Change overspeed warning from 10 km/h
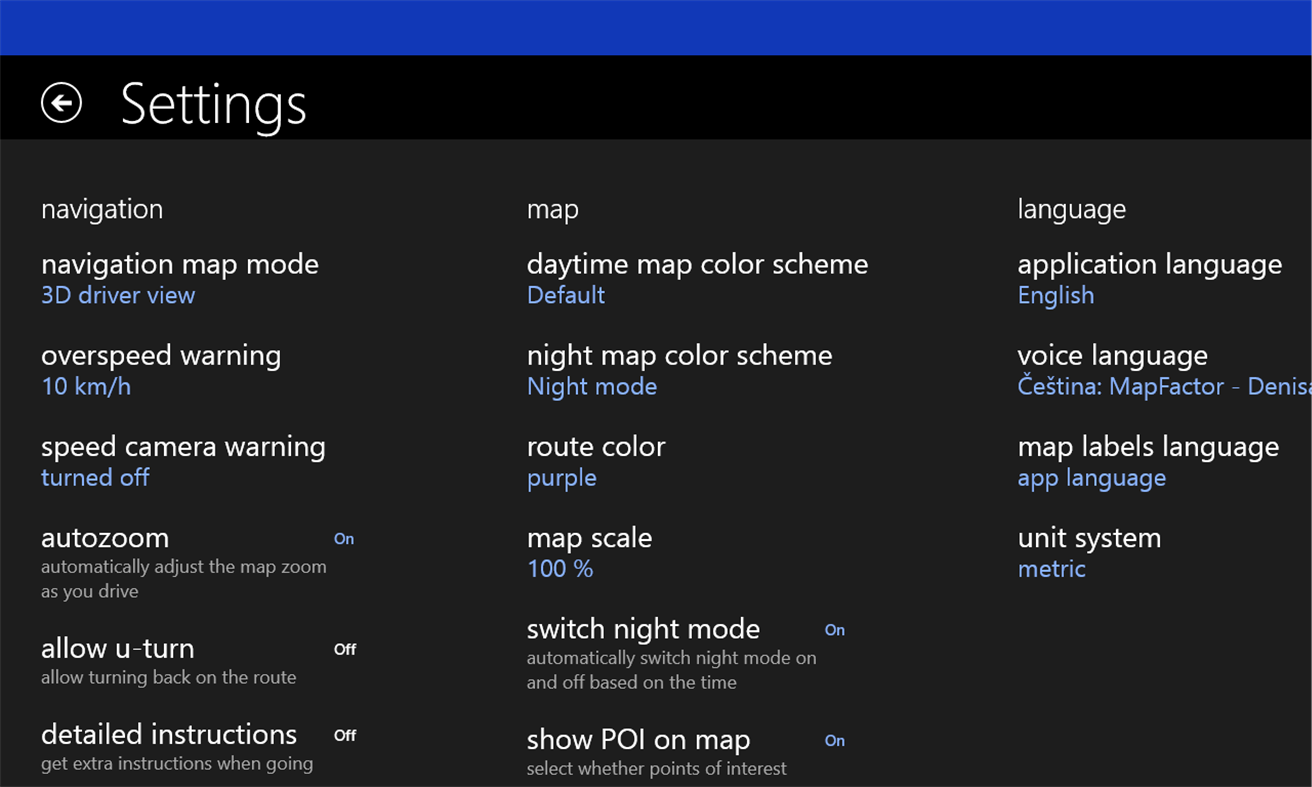 point(160,370)
